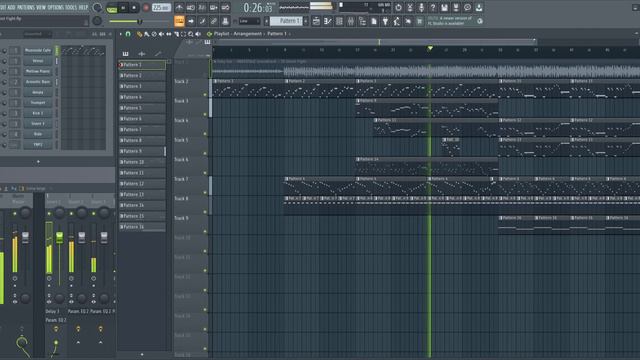Image resolution: width=640 pixels, height=360 pixels.
Task: Open the PATTERNS menu
Action: [26, 7]
